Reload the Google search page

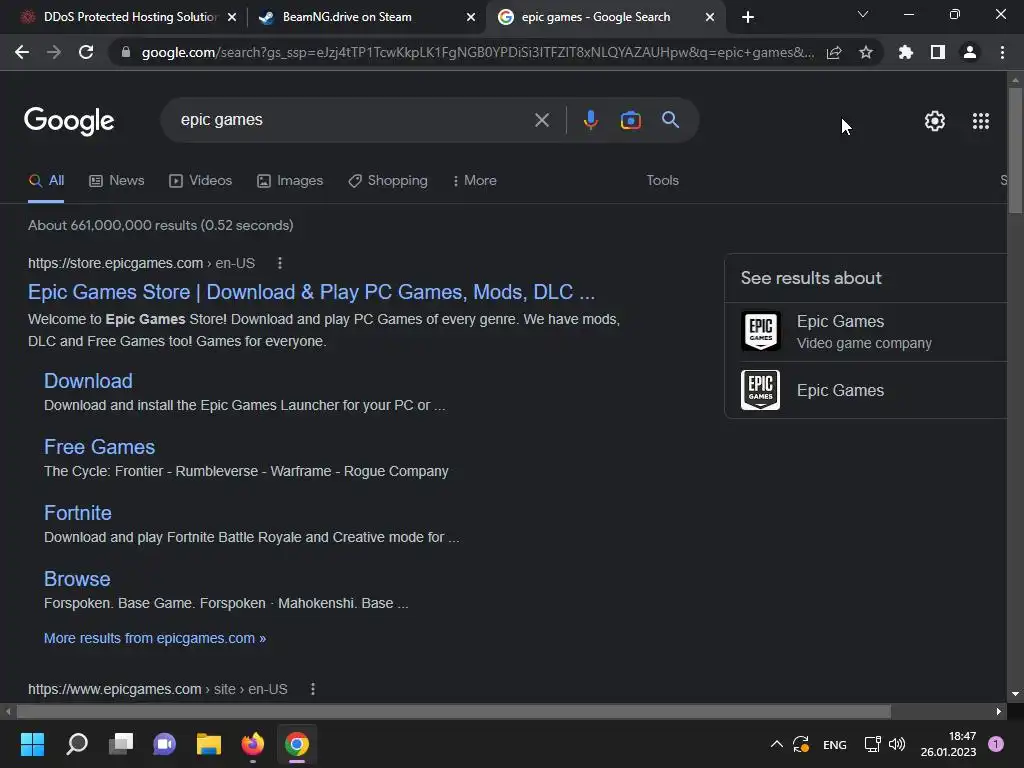point(86,52)
